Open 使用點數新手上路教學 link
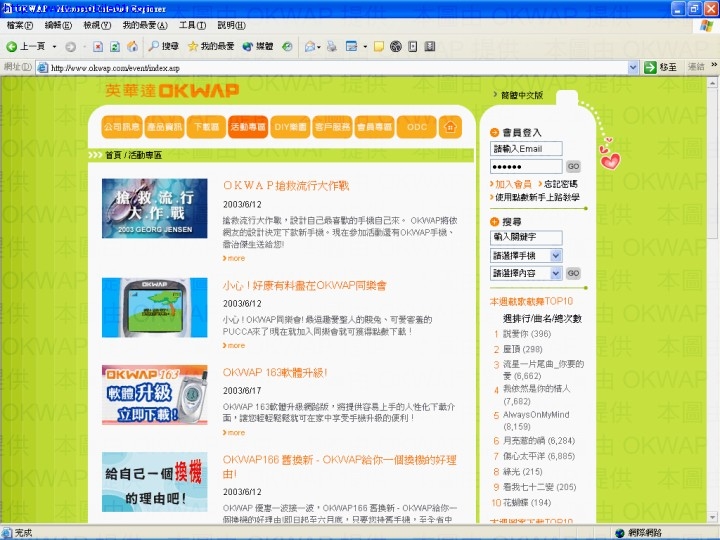The height and width of the screenshot is (540, 720). point(537,197)
